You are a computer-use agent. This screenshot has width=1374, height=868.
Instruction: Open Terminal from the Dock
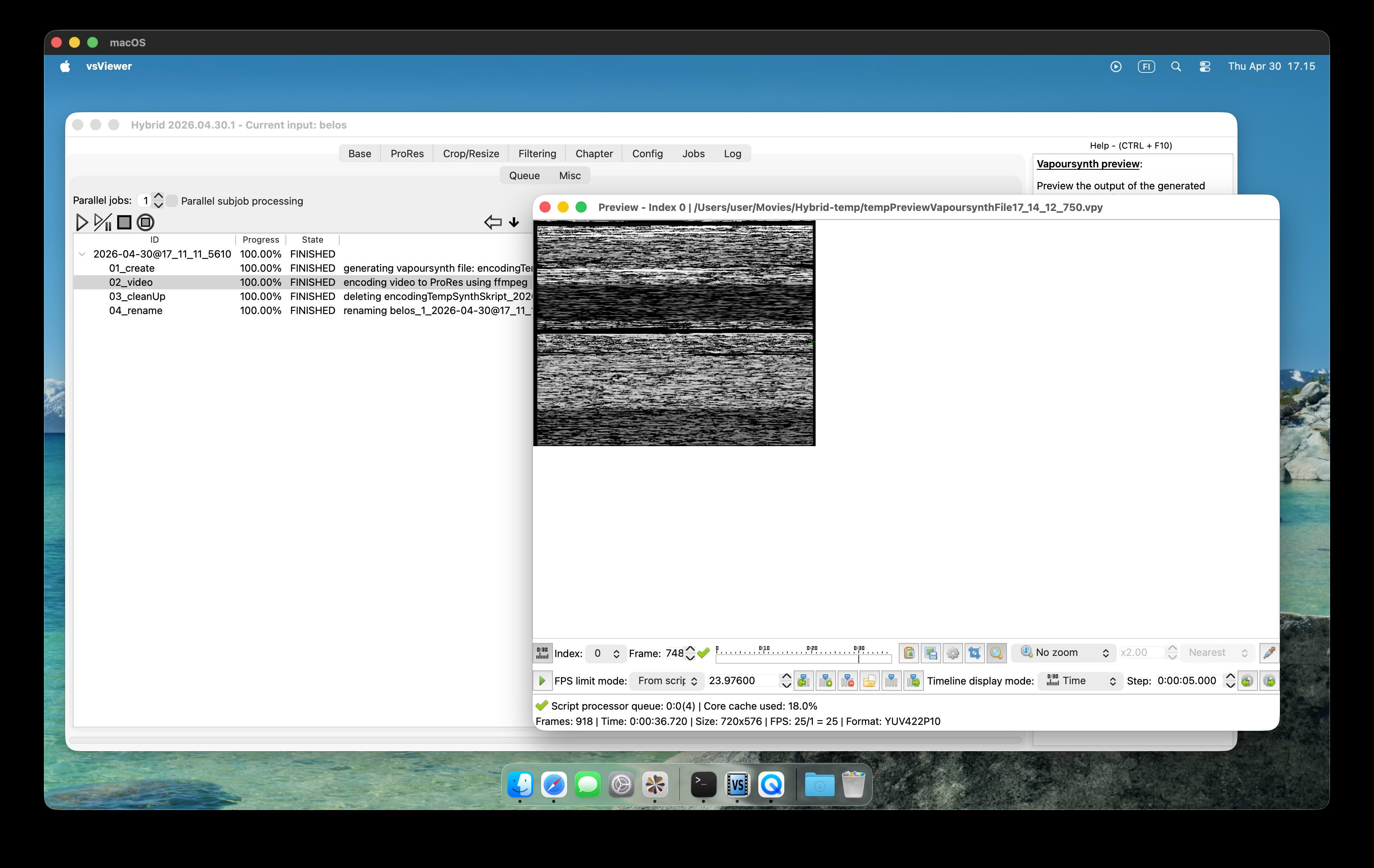point(703,785)
